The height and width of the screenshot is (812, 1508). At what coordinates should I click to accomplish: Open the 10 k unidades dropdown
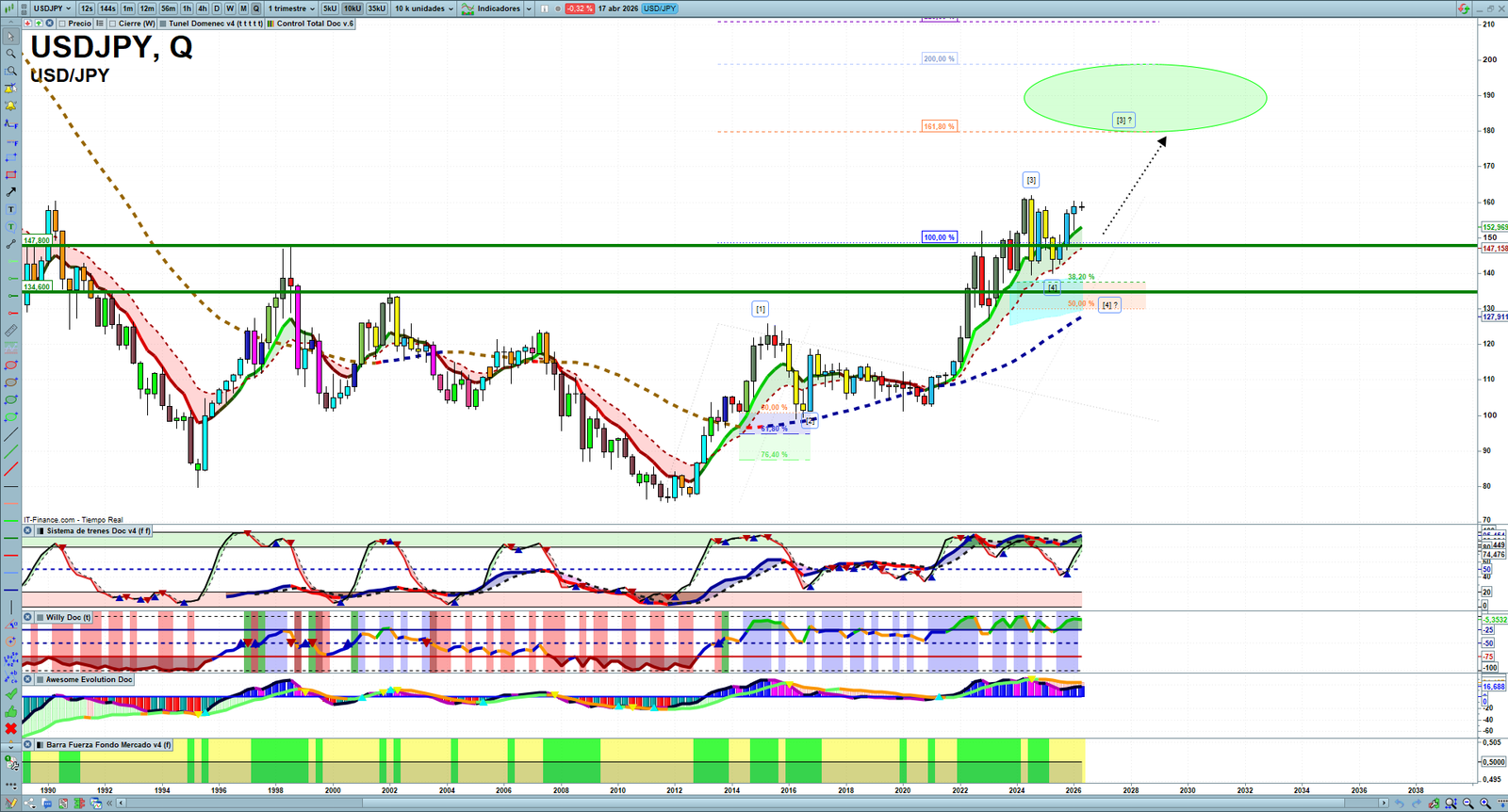(424, 8)
